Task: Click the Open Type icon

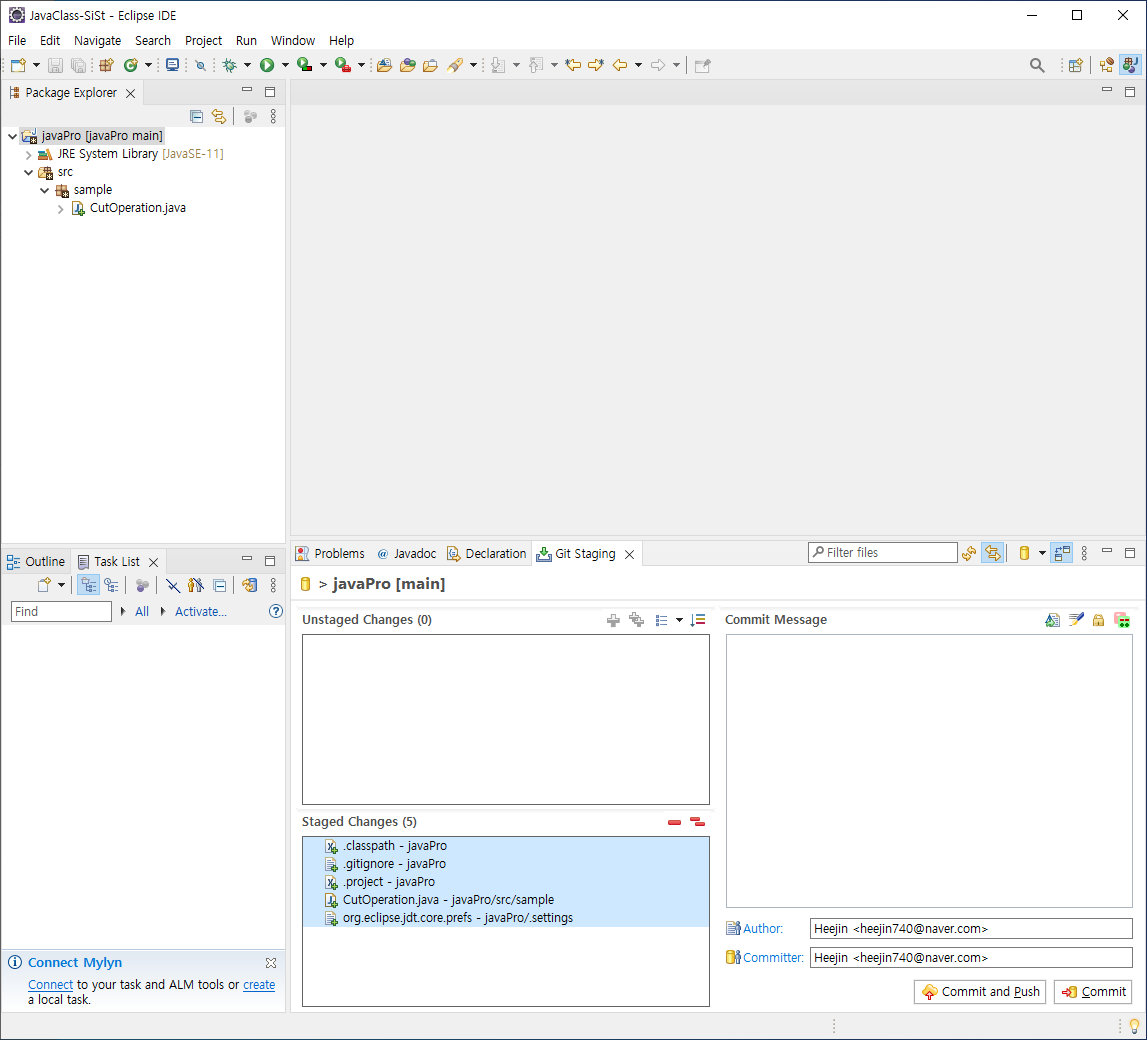Action: coord(407,65)
